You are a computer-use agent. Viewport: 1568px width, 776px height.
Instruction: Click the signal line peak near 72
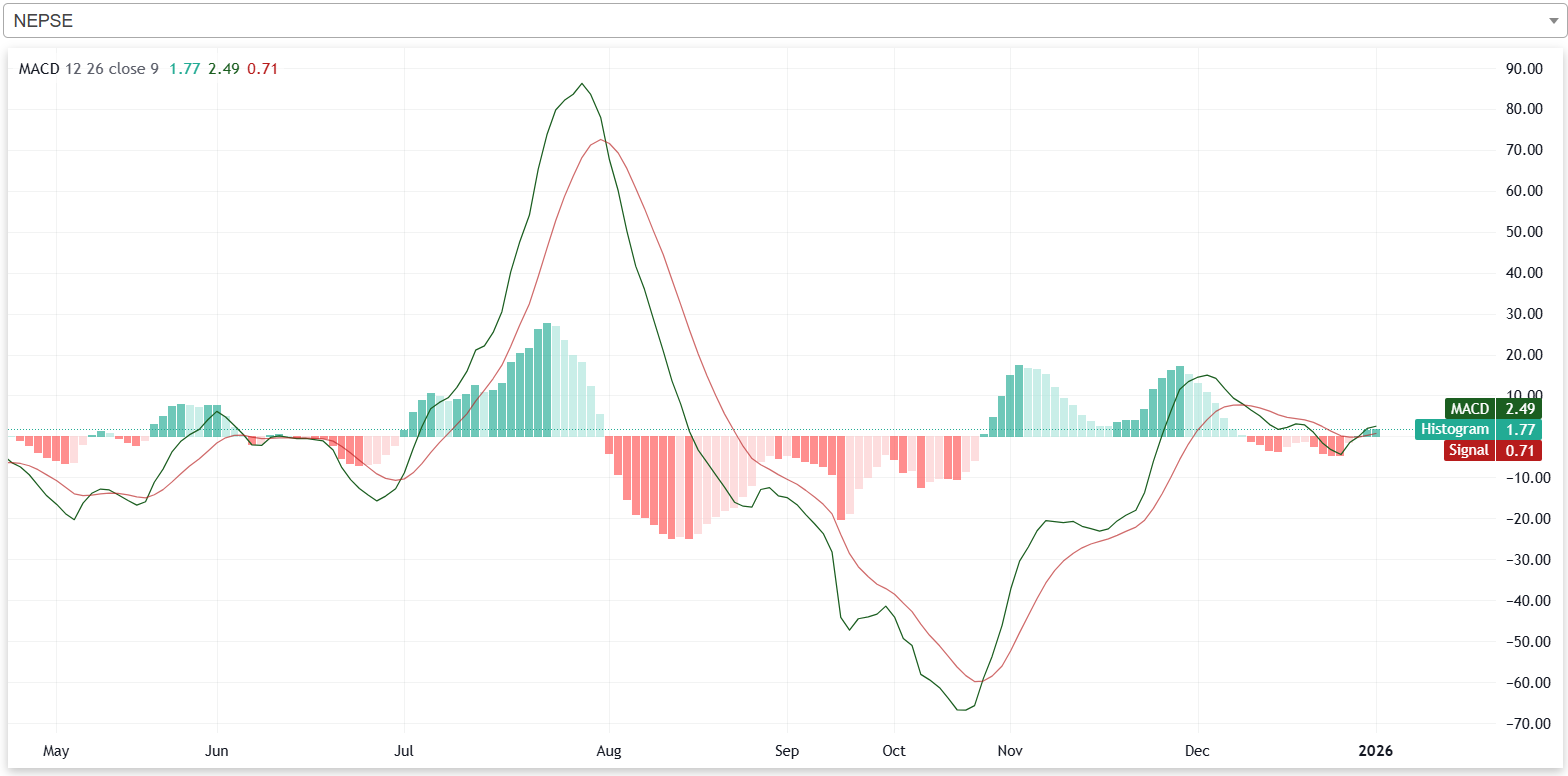click(599, 140)
